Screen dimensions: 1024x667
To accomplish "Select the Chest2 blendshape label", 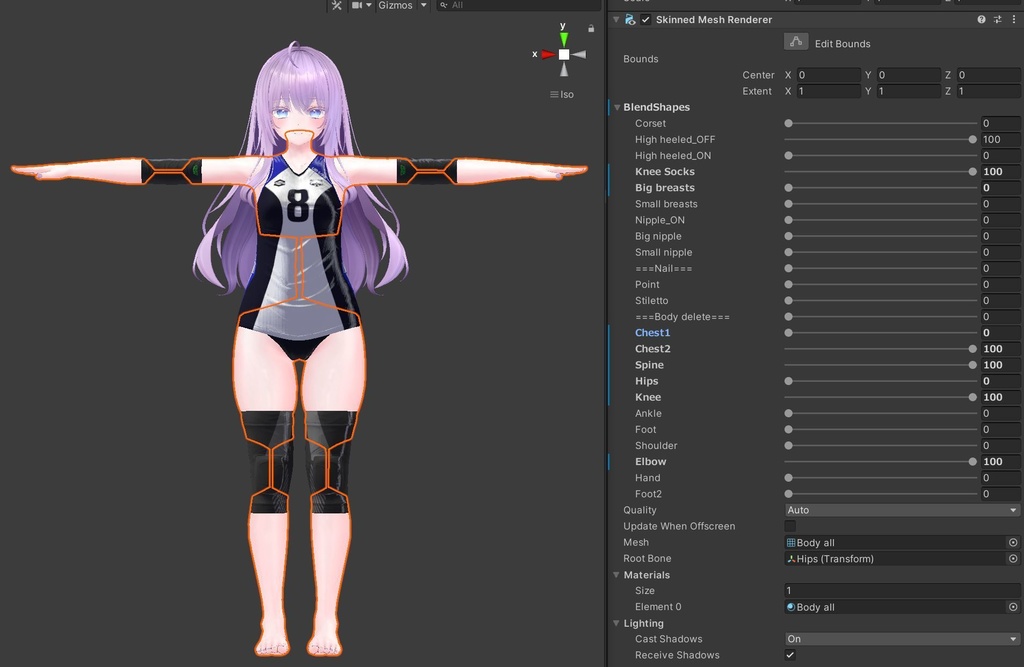I will 652,349.
